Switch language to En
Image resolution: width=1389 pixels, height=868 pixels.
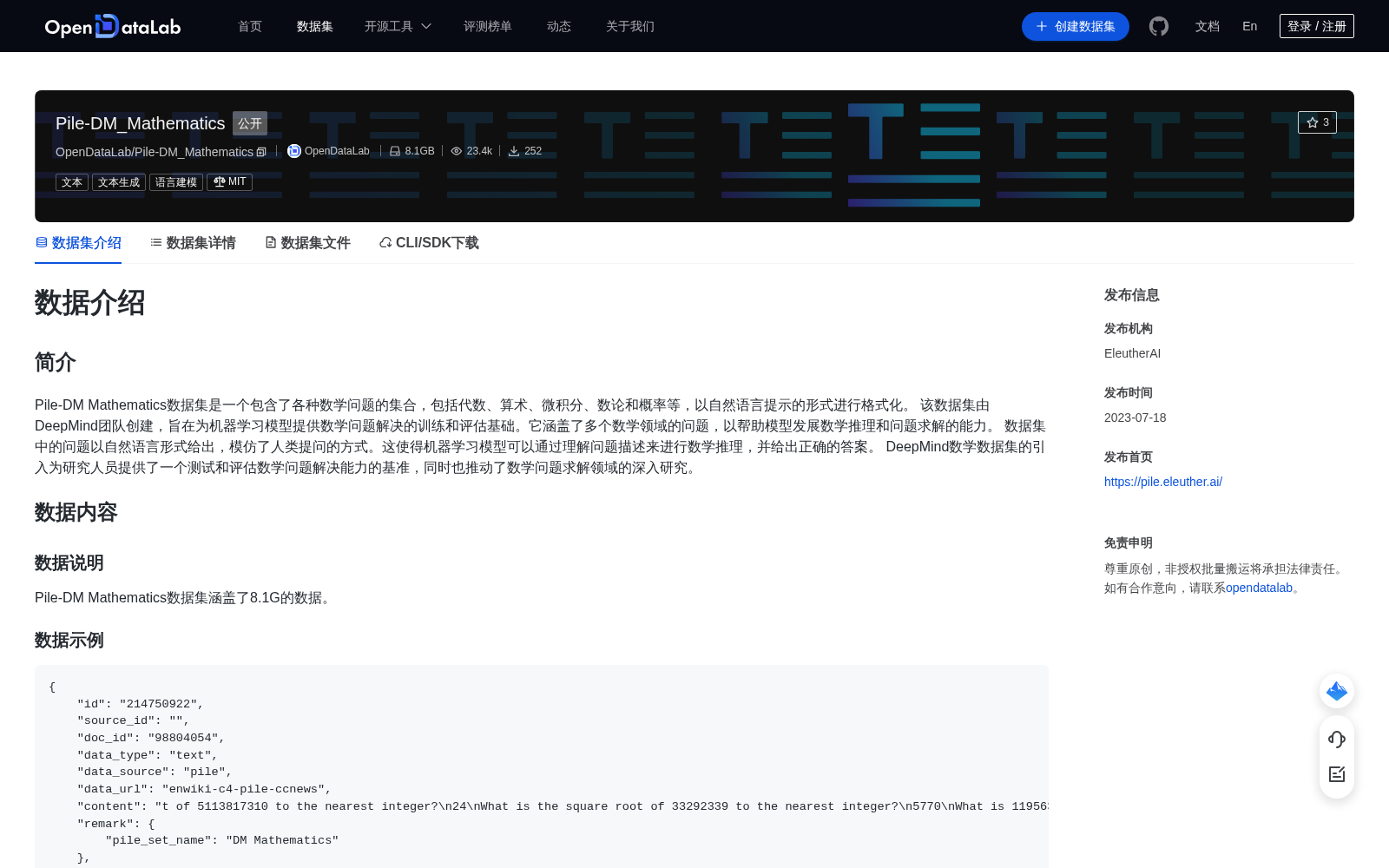[1250, 26]
